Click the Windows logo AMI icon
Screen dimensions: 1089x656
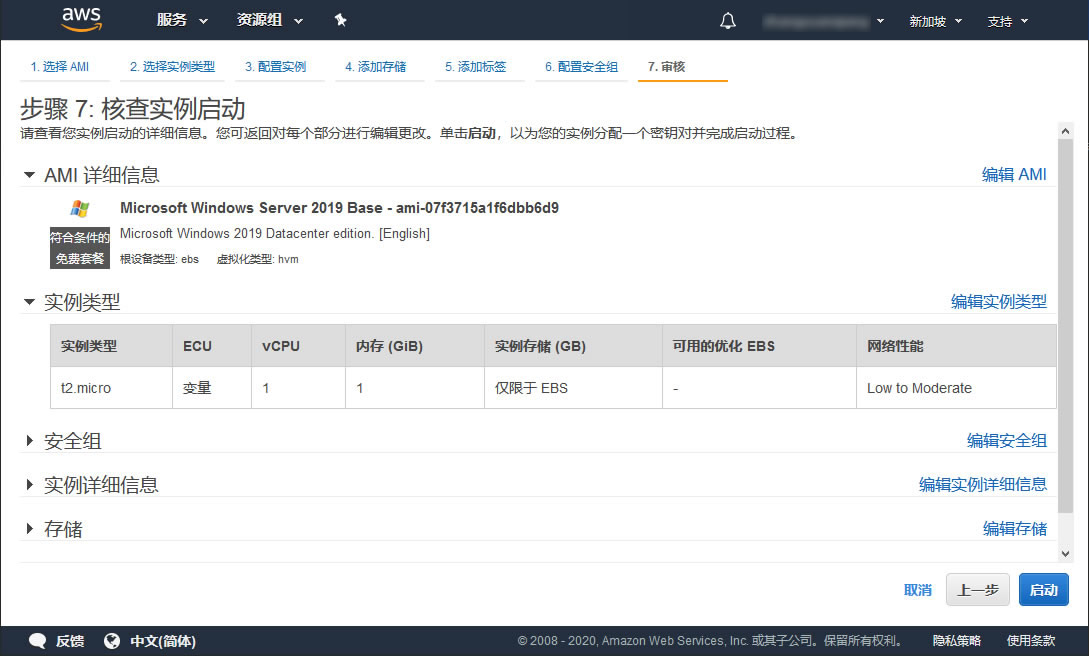(x=80, y=208)
